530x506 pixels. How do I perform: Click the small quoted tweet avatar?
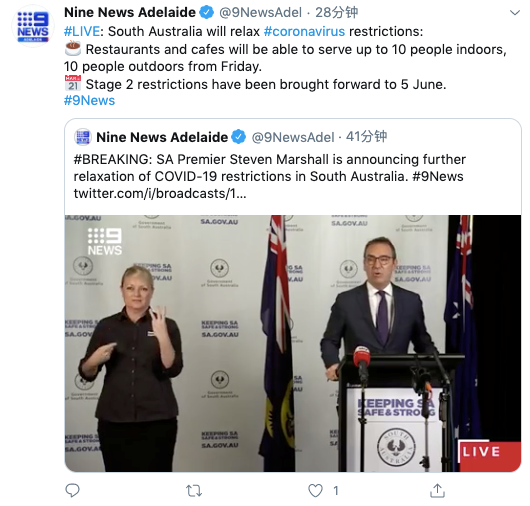(83, 137)
